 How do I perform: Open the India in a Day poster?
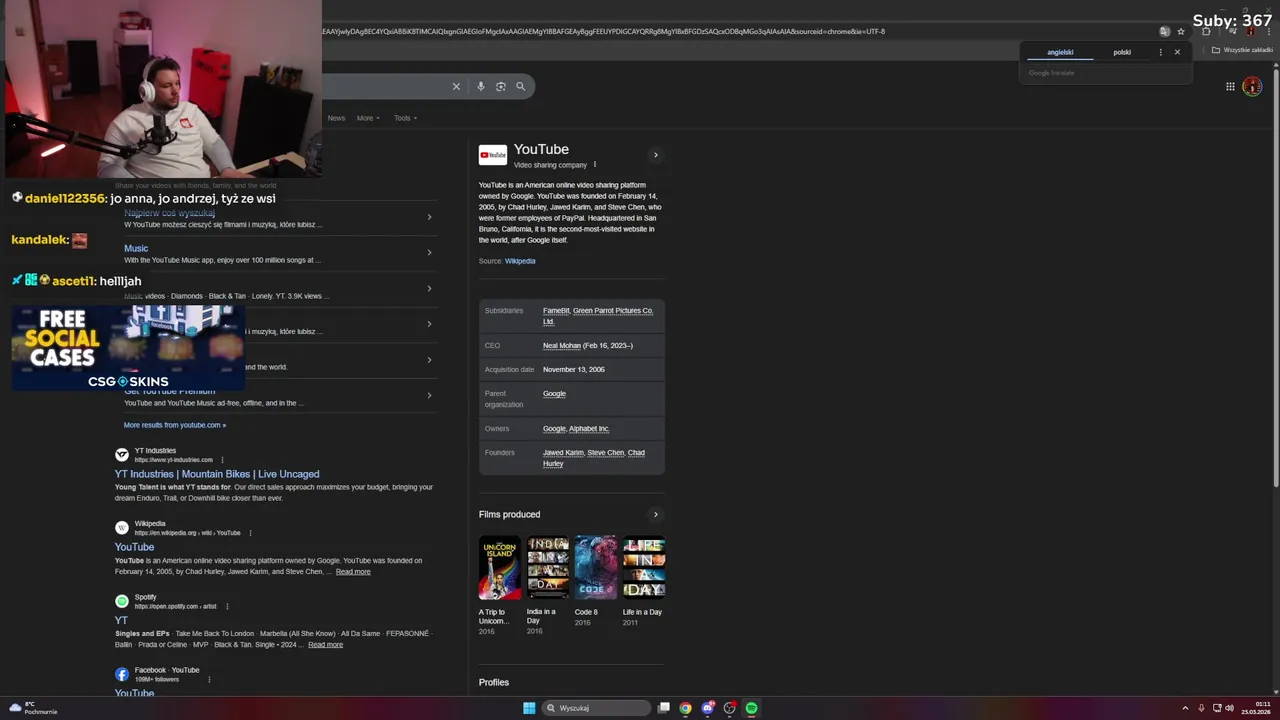548,568
